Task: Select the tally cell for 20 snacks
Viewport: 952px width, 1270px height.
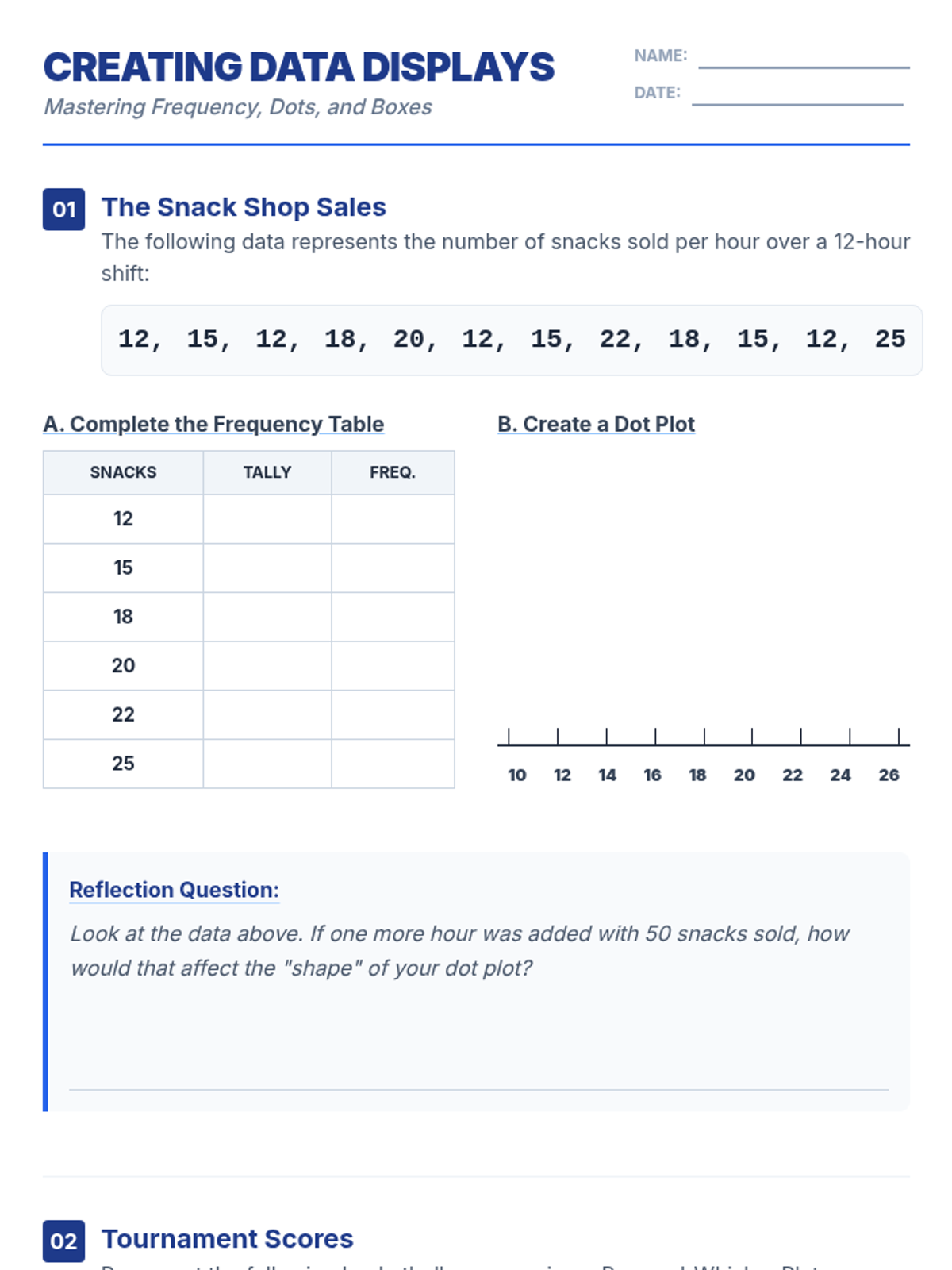Action: point(267,666)
